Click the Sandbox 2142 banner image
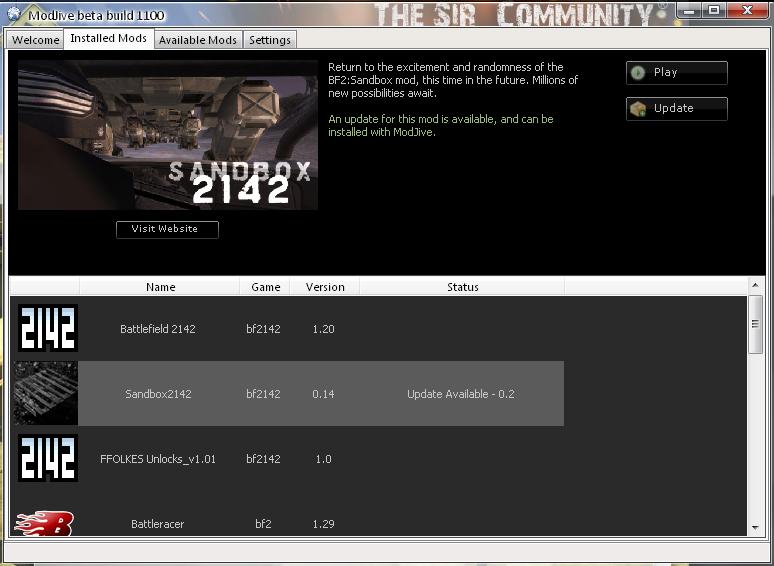The image size is (774, 566). click(x=168, y=135)
